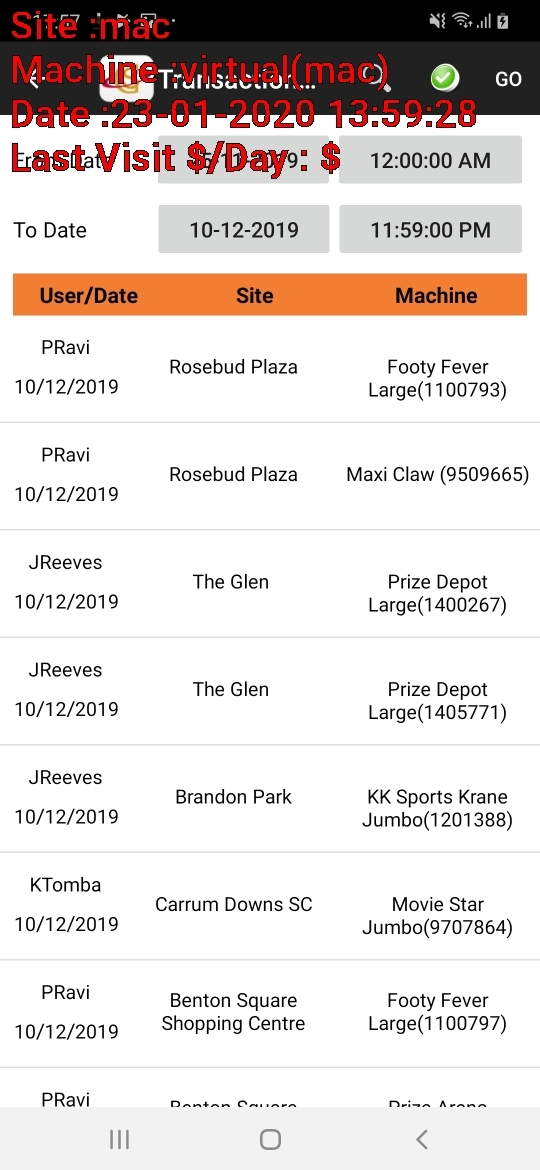Viewport: 540px width, 1170px height.
Task: Tap the app logo icon
Action: point(127,79)
